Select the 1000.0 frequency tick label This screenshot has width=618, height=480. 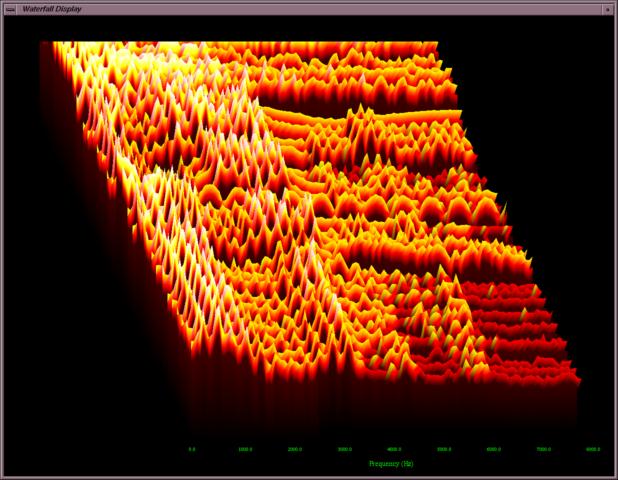[245, 450]
